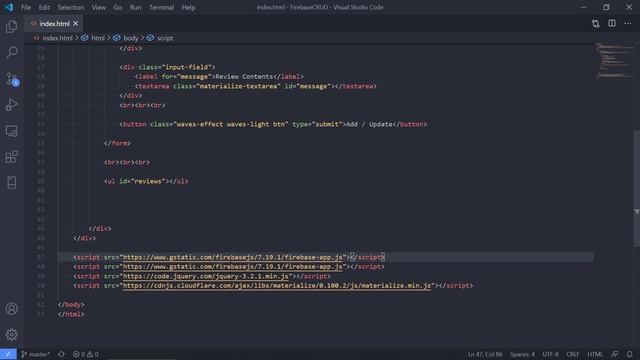The height and width of the screenshot is (360, 640).
Task: Click the master branch indicator
Action: click(x=35, y=354)
